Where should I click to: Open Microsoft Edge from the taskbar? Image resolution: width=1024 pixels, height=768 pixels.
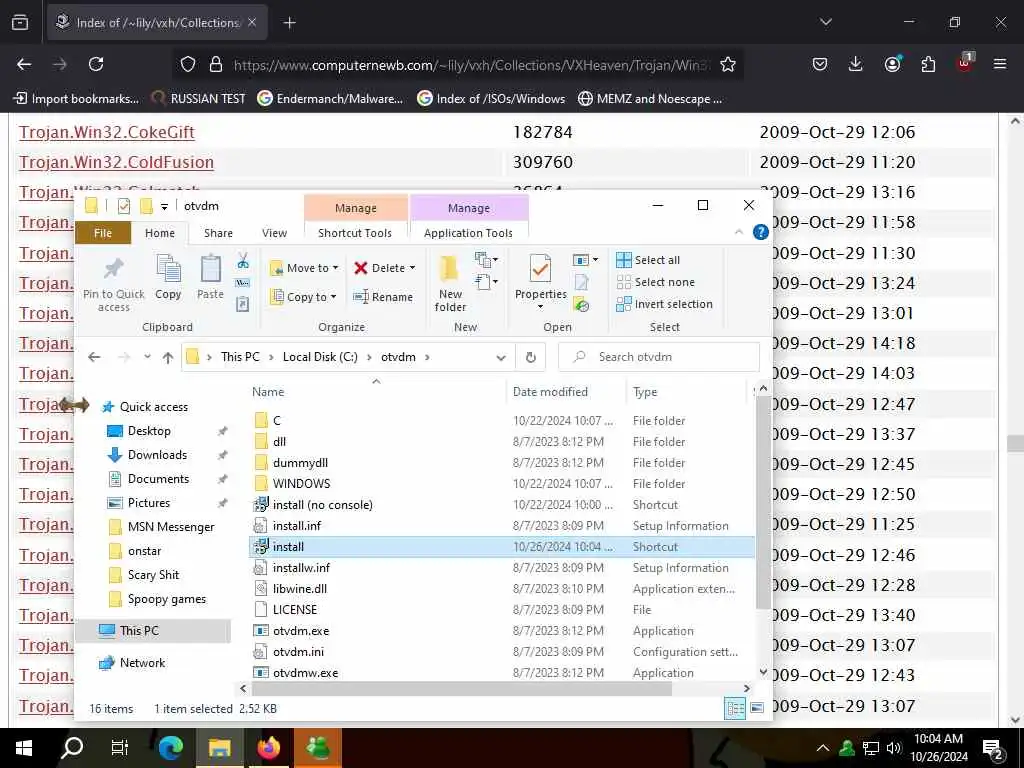click(170, 748)
